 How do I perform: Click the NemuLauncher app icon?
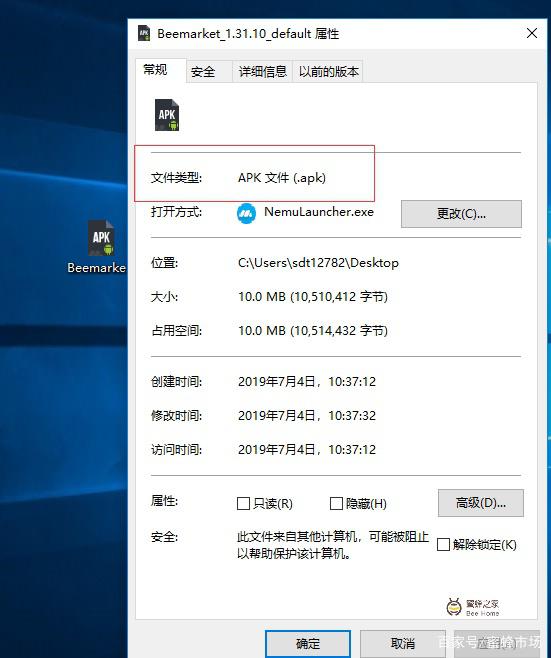click(x=246, y=213)
